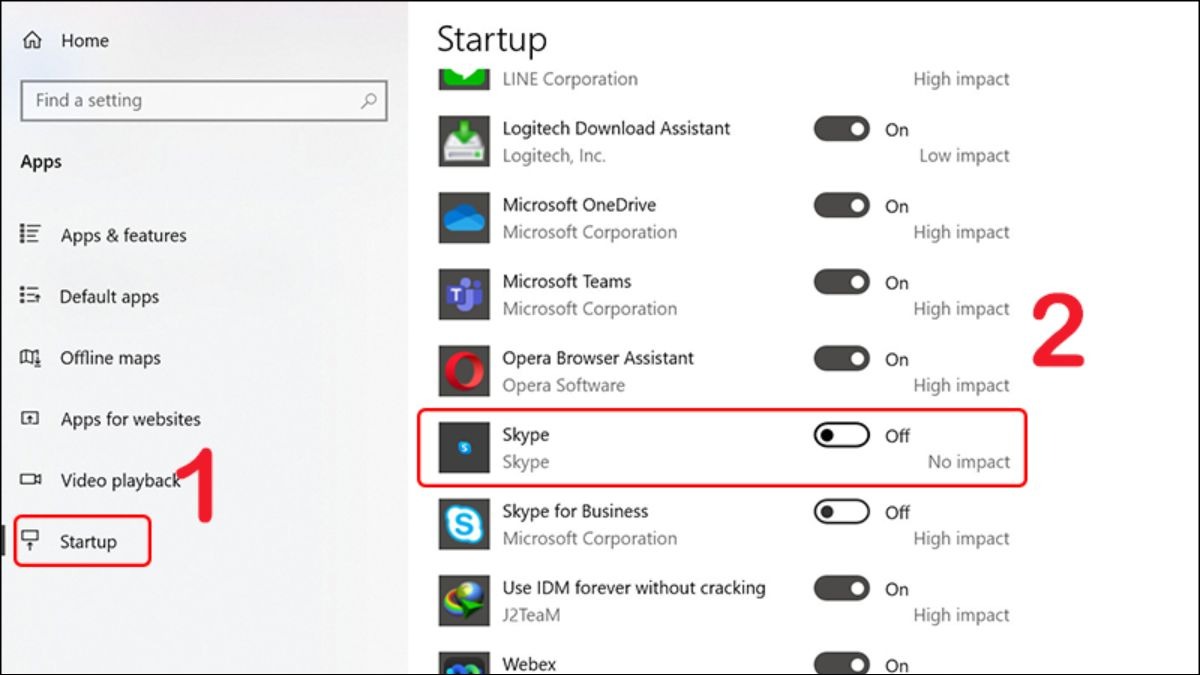Select Offline maps in sidebar
Screen dimensions: 1200x675
point(110,358)
